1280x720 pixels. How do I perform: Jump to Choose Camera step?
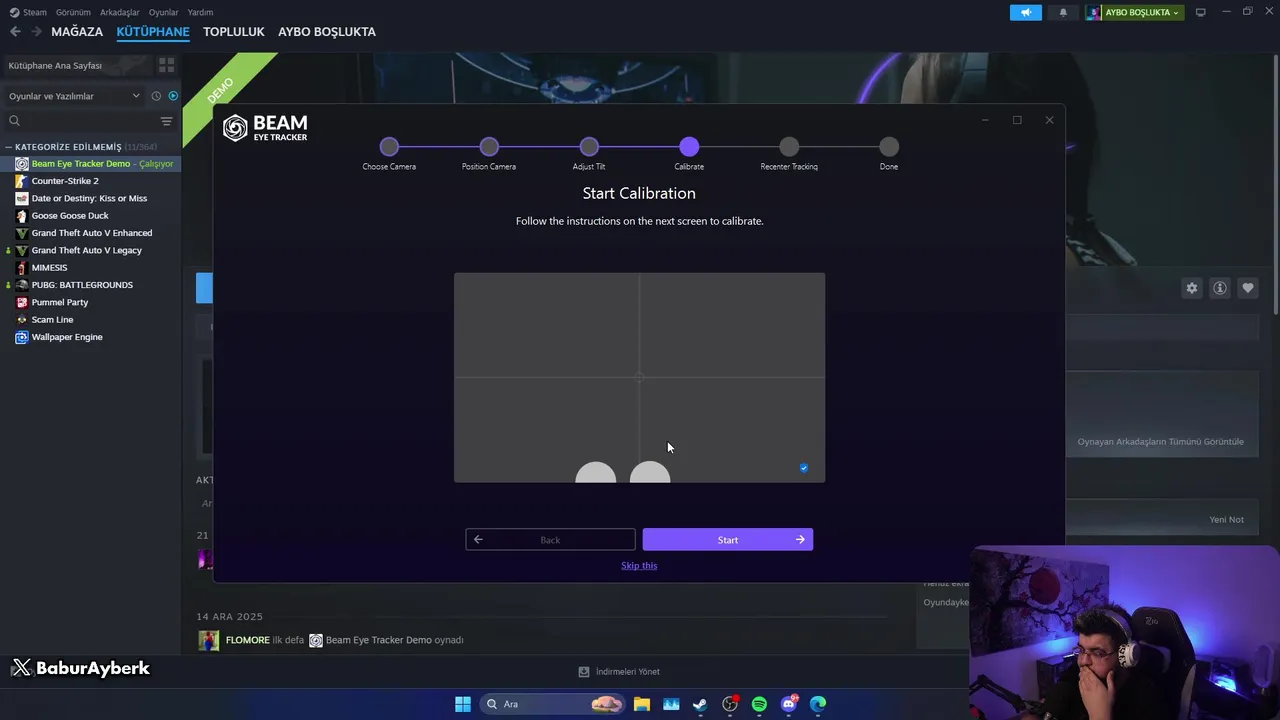(x=389, y=147)
